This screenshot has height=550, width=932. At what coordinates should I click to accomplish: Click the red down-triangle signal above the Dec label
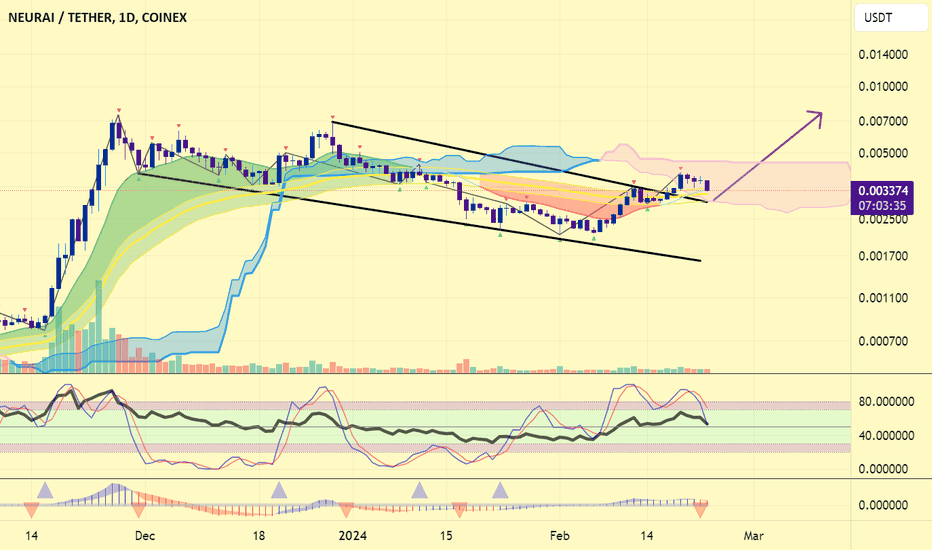[x=138, y=510]
